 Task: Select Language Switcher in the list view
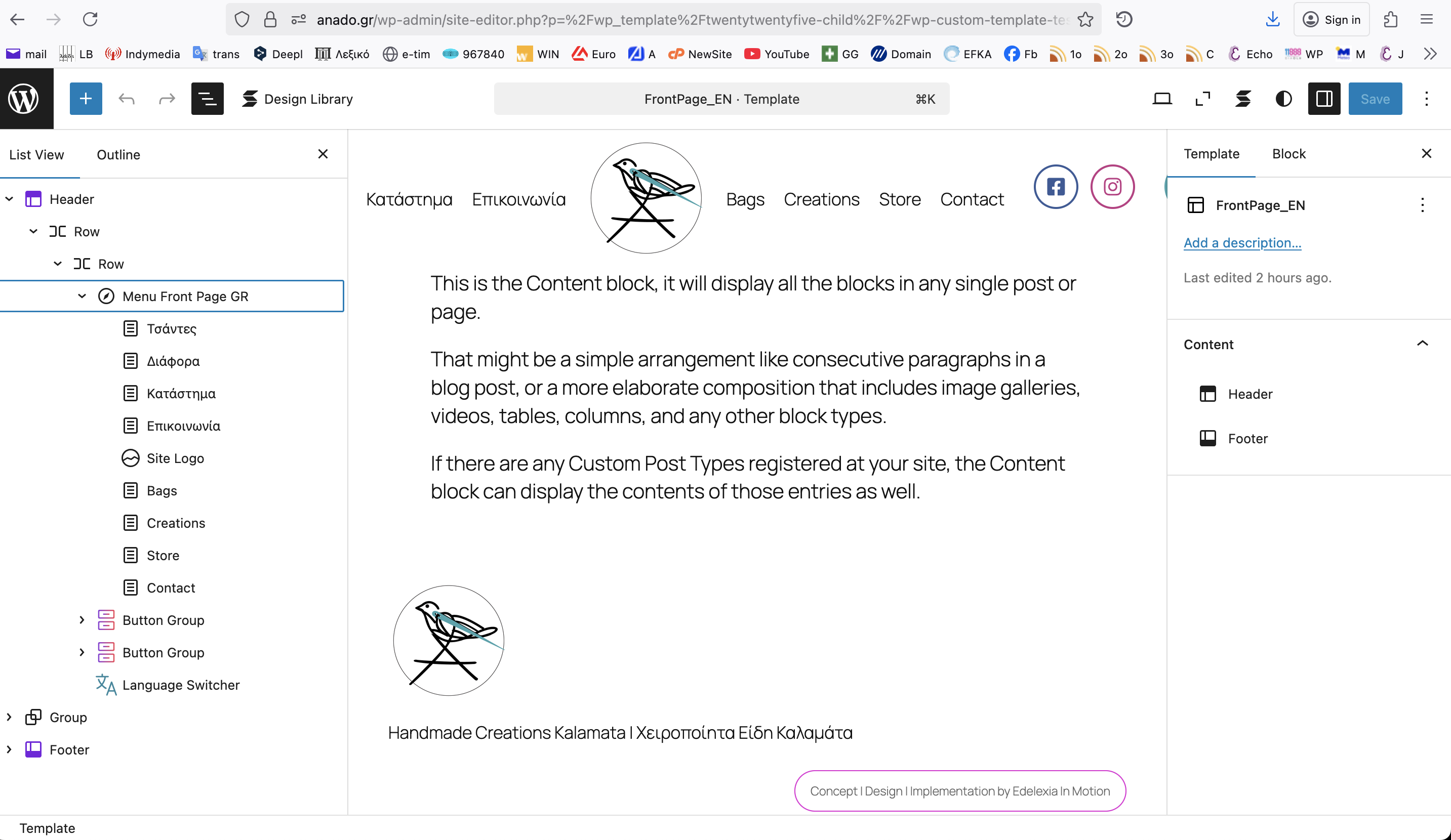pos(181,685)
